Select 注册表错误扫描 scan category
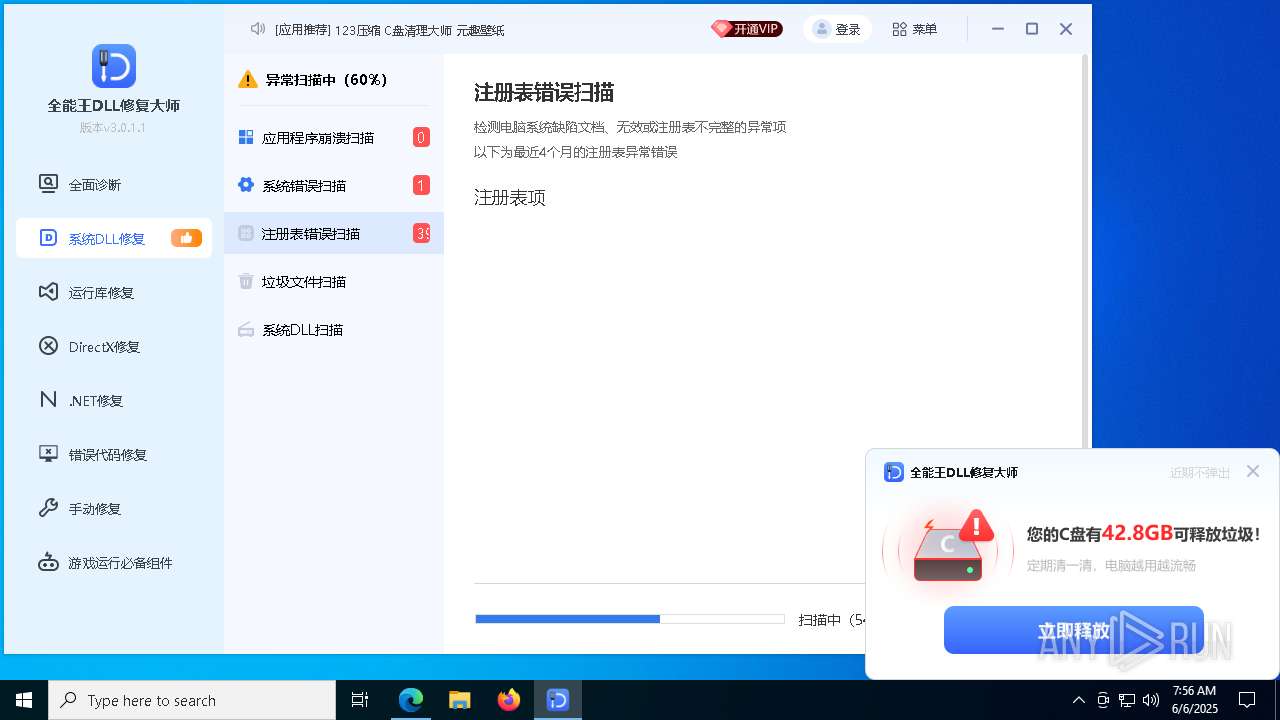 click(x=334, y=233)
